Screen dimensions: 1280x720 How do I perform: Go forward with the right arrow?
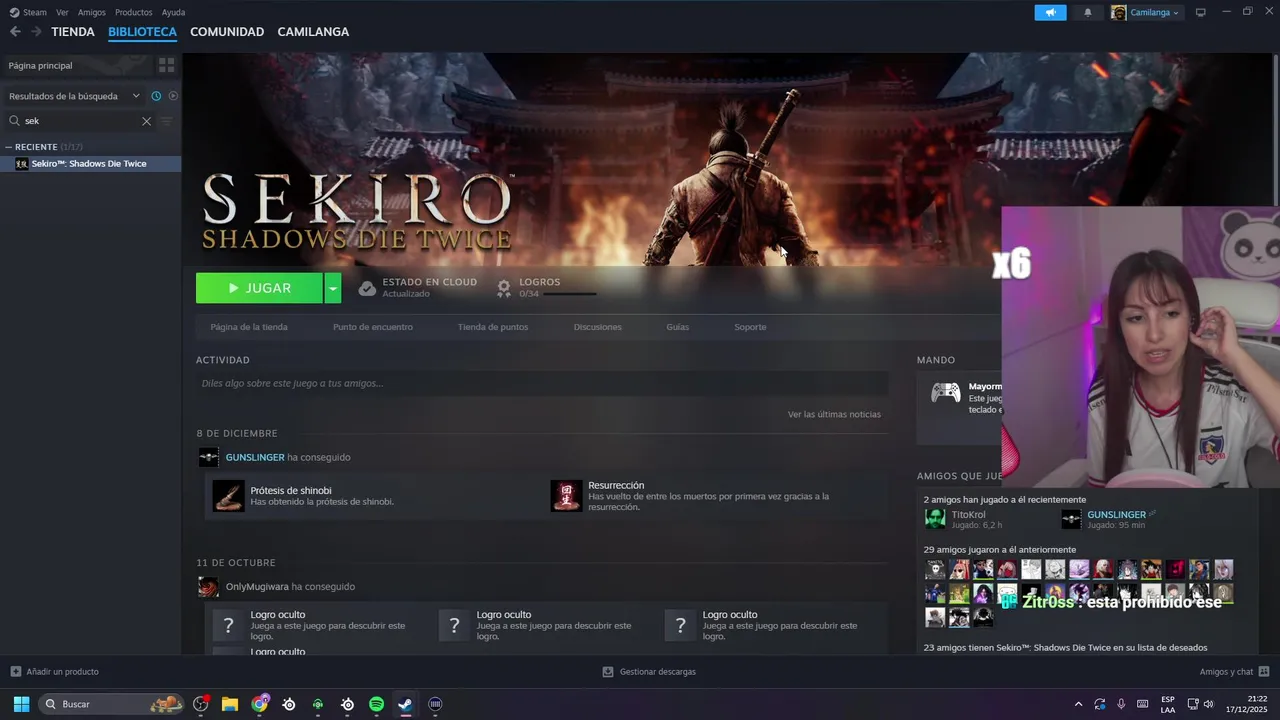point(36,32)
